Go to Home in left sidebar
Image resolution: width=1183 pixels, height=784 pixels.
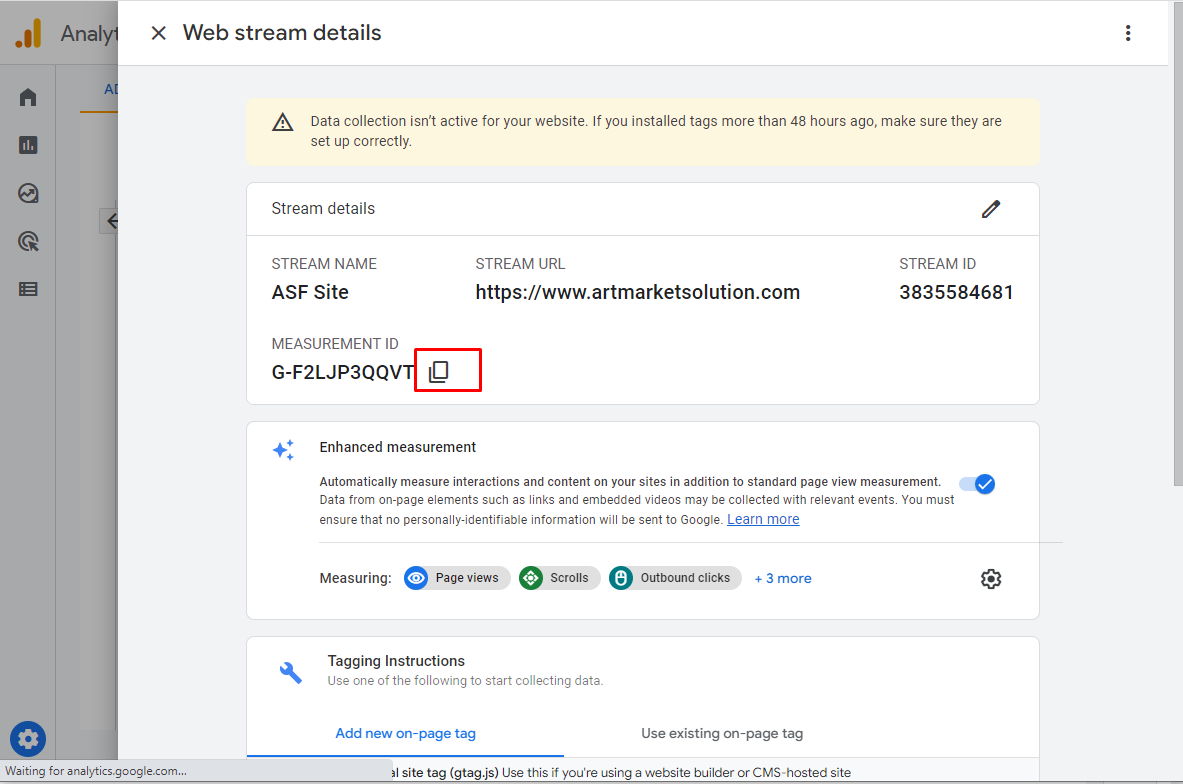click(x=28, y=97)
